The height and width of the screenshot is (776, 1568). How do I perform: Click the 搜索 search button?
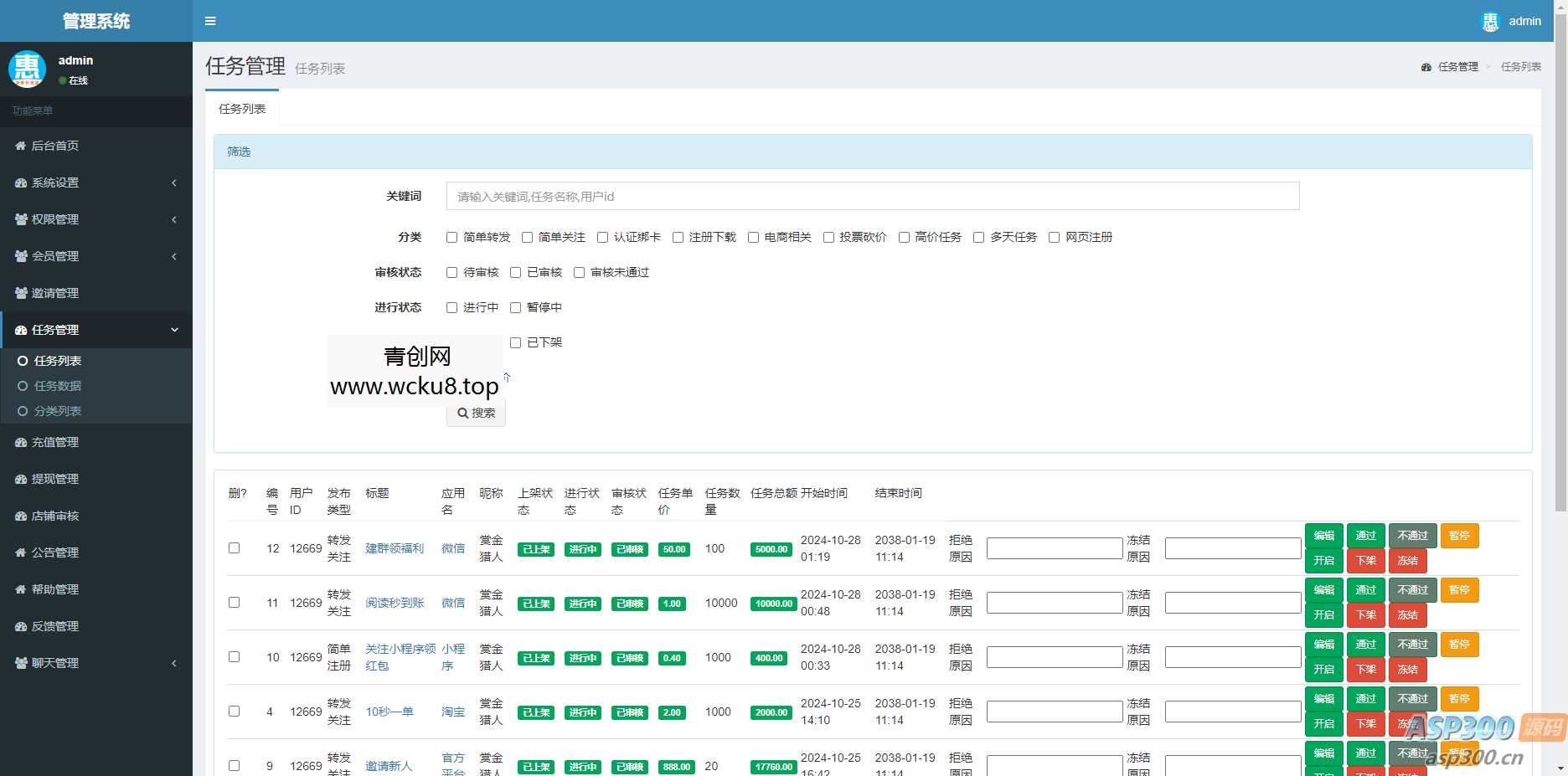coord(476,413)
